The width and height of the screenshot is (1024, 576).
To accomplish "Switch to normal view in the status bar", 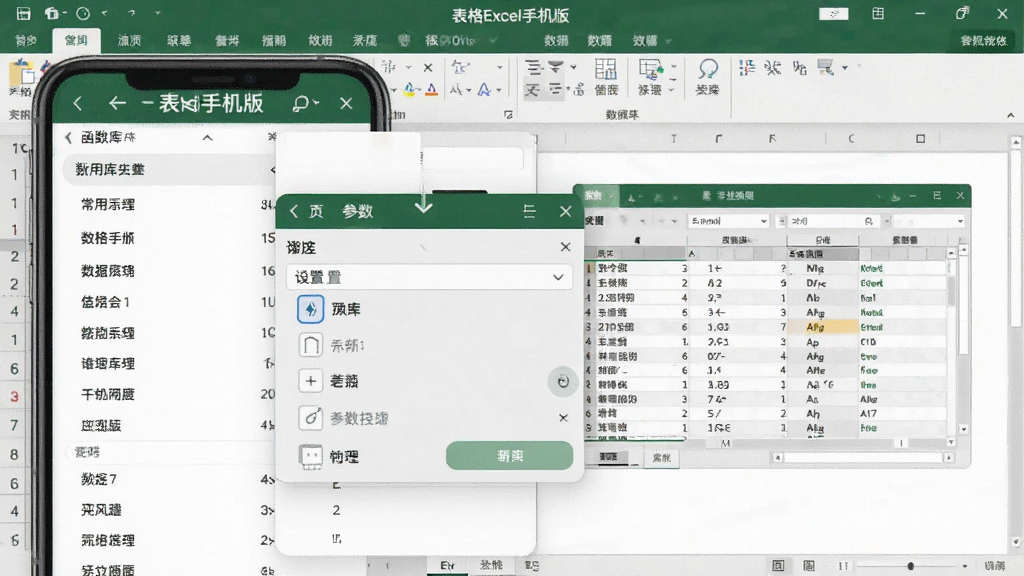I will tap(778, 566).
